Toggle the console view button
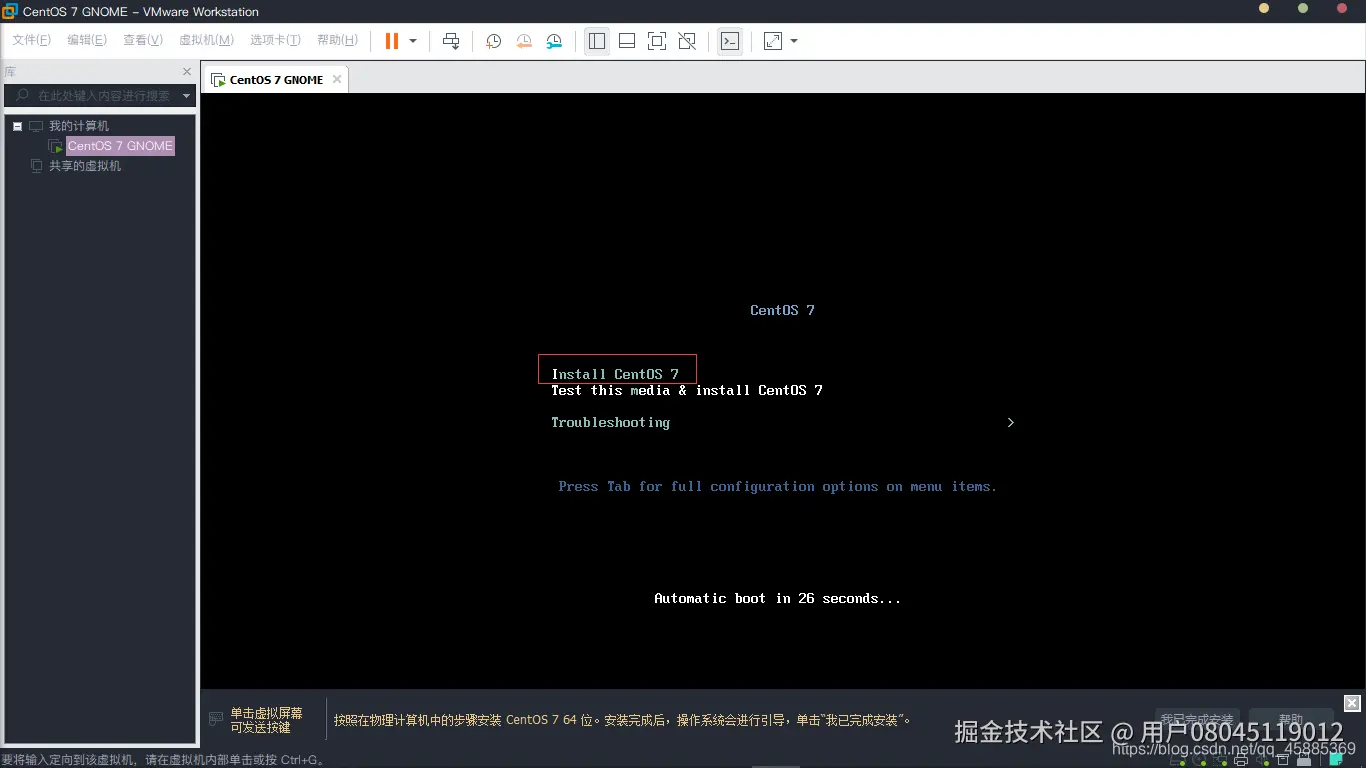The image size is (1366, 768). 729,41
